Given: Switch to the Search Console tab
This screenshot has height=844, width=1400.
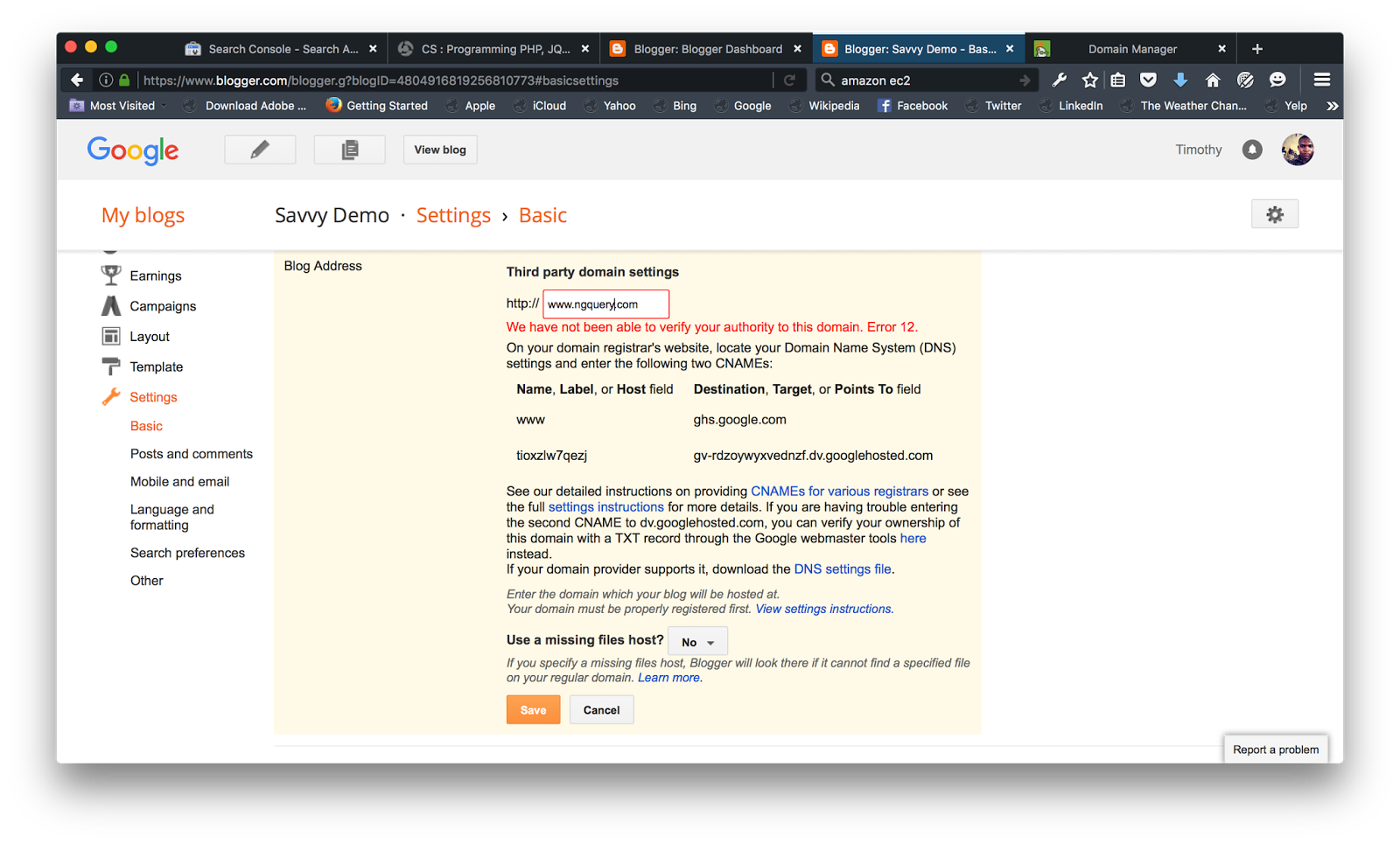Looking at the screenshot, I should [282, 49].
